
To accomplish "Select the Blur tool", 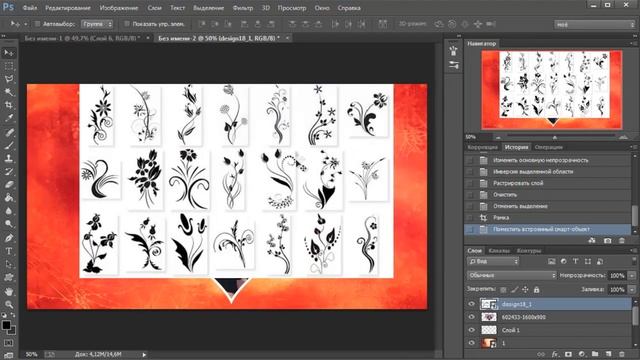I will click(9, 211).
